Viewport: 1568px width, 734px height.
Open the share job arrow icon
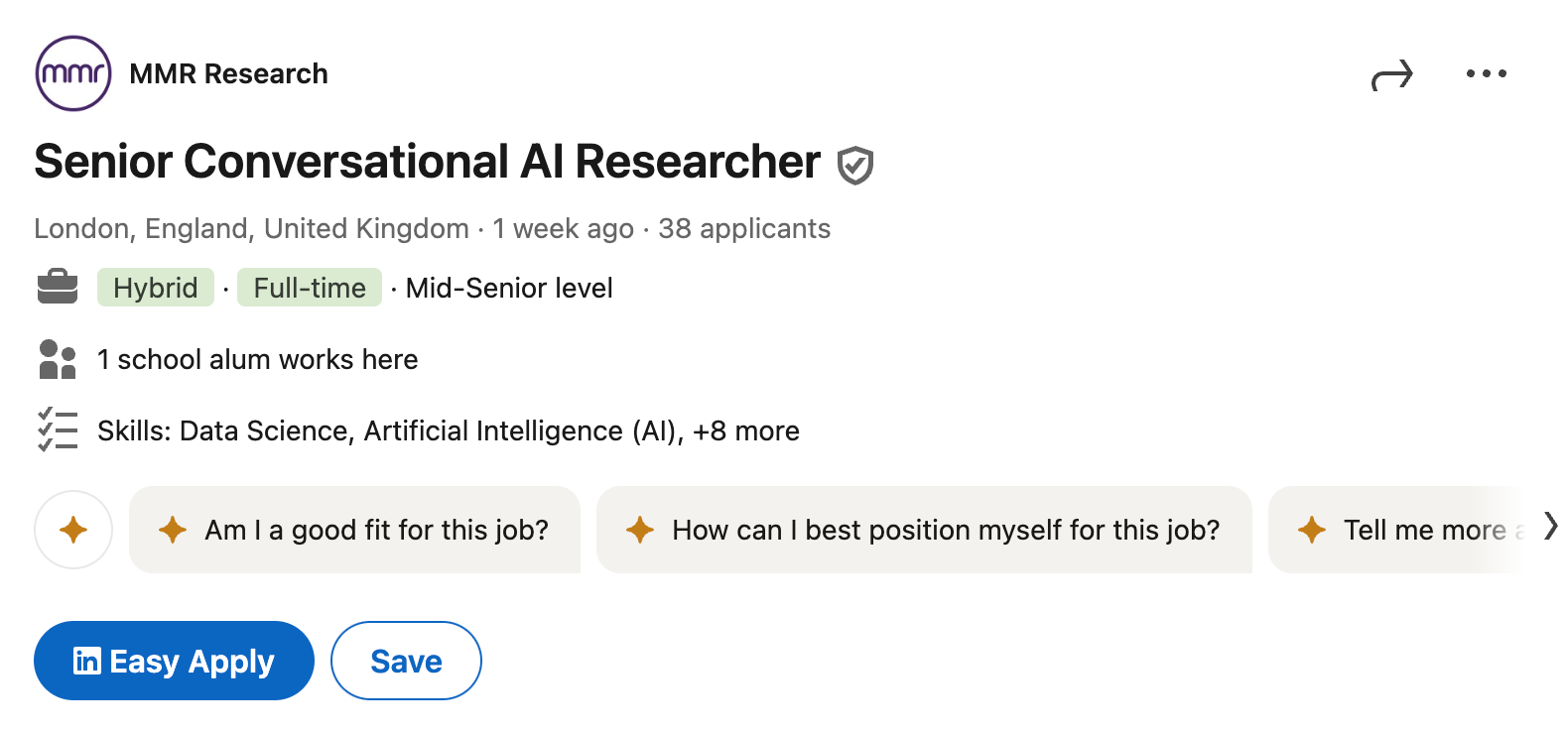point(1392,73)
